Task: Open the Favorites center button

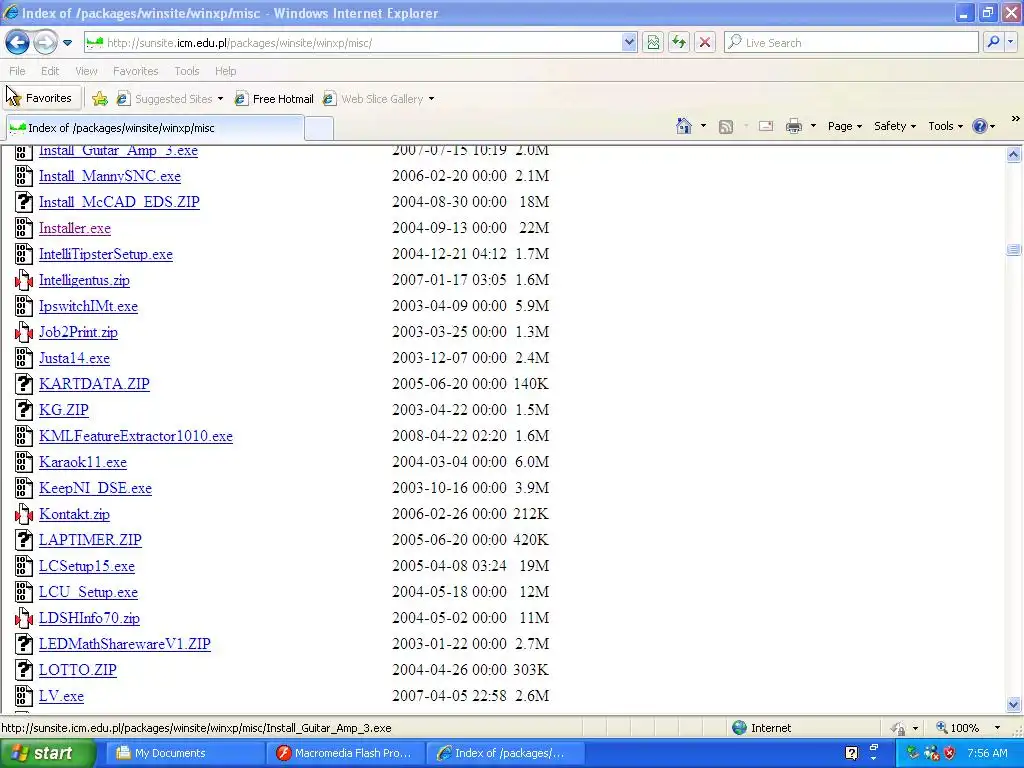Action: 40,98
